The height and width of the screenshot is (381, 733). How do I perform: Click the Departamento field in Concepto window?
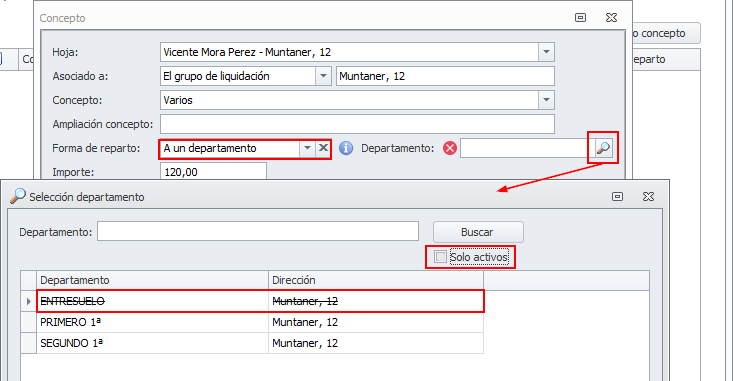(x=527, y=148)
